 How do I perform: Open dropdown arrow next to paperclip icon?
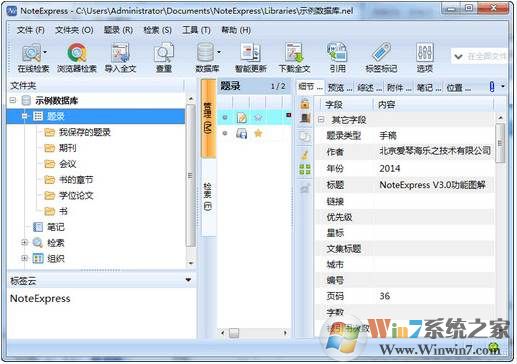(503, 86)
